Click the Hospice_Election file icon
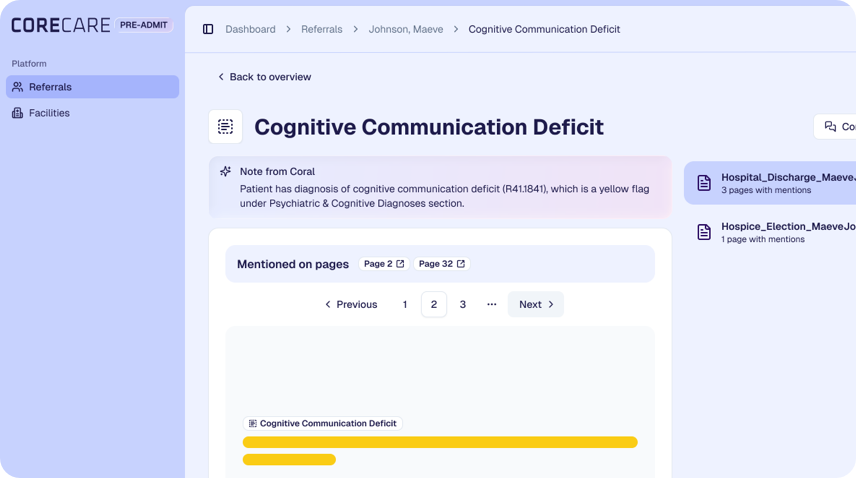Image resolution: width=856 pixels, height=478 pixels. coord(704,232)
